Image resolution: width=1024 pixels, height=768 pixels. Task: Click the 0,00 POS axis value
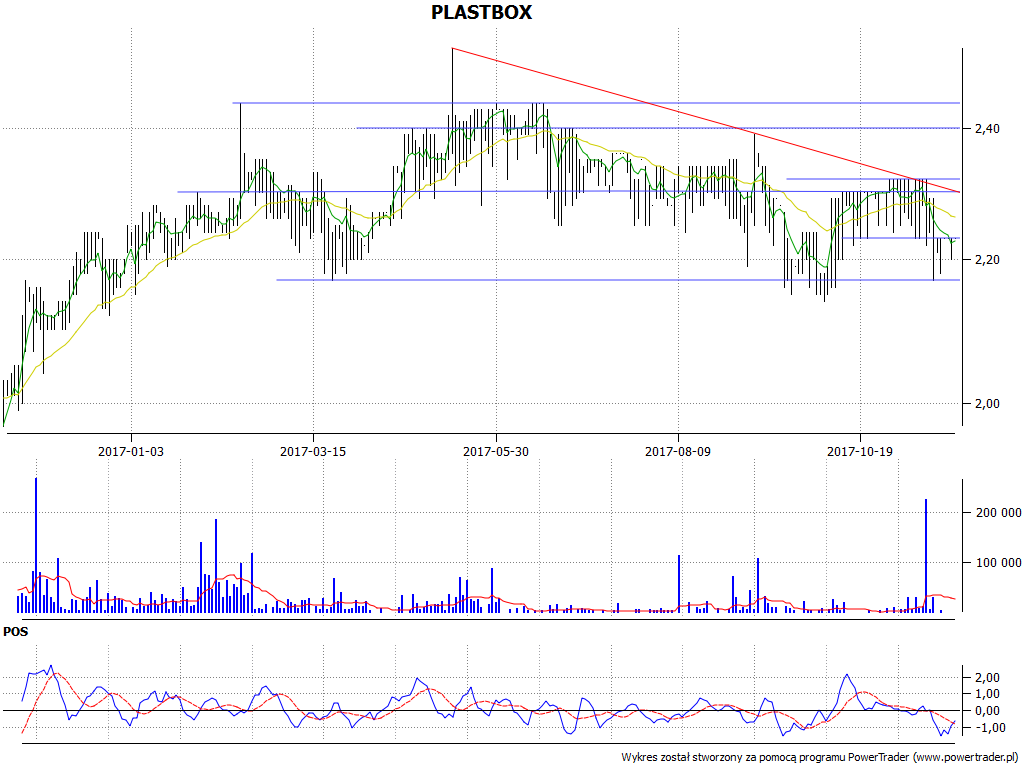coord(987,711)
